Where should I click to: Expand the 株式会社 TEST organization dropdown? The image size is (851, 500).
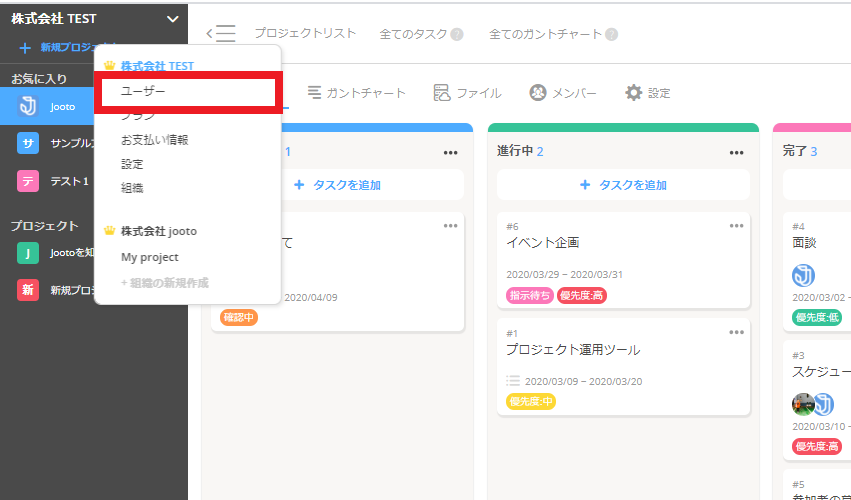pos(172,19)
